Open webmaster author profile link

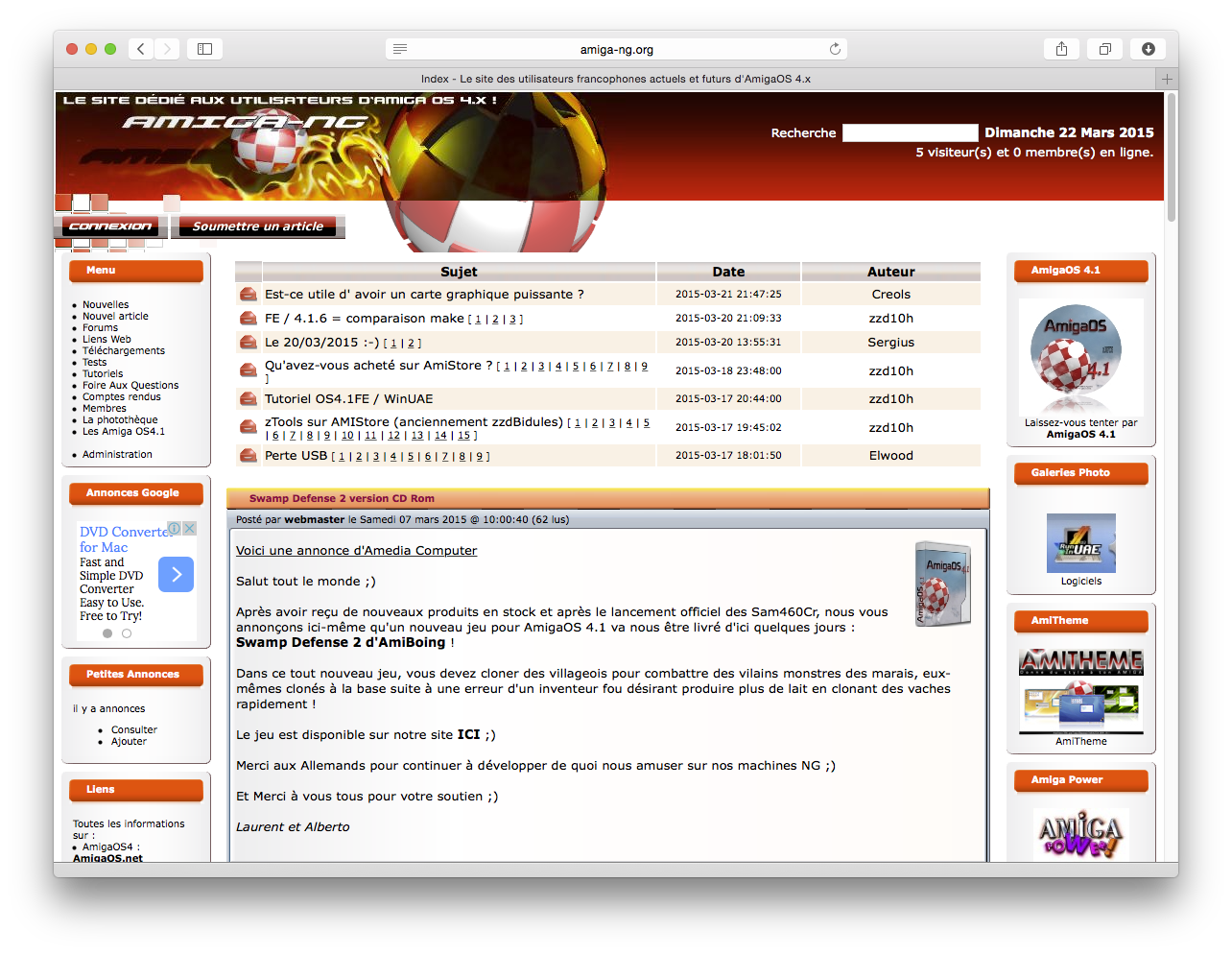tap(314, 519)
